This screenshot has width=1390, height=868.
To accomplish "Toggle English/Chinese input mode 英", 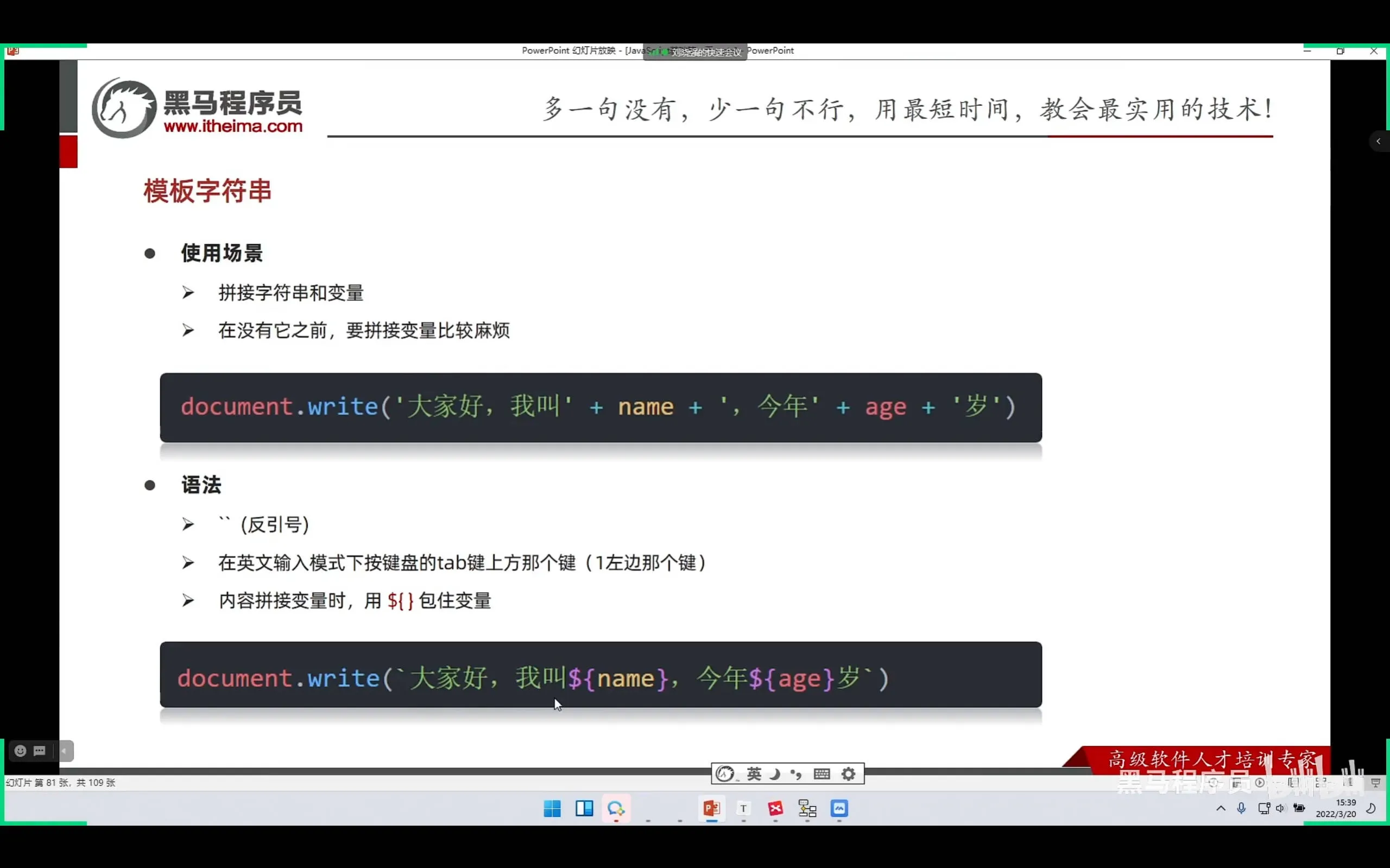I will [754, 774].
